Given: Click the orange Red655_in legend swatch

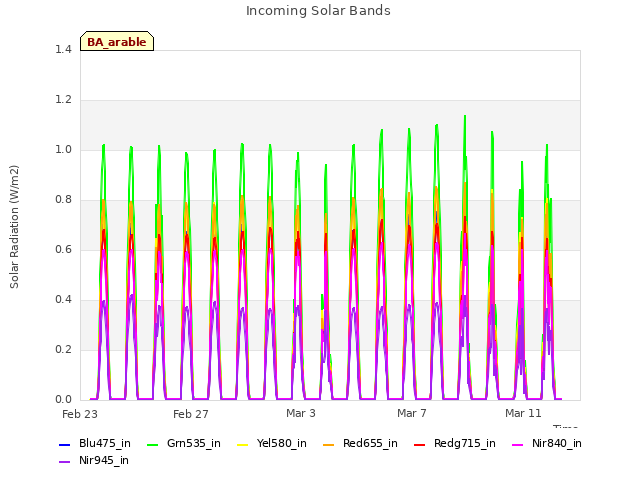Looking at the screenshot, I should (x=329, y=444).
